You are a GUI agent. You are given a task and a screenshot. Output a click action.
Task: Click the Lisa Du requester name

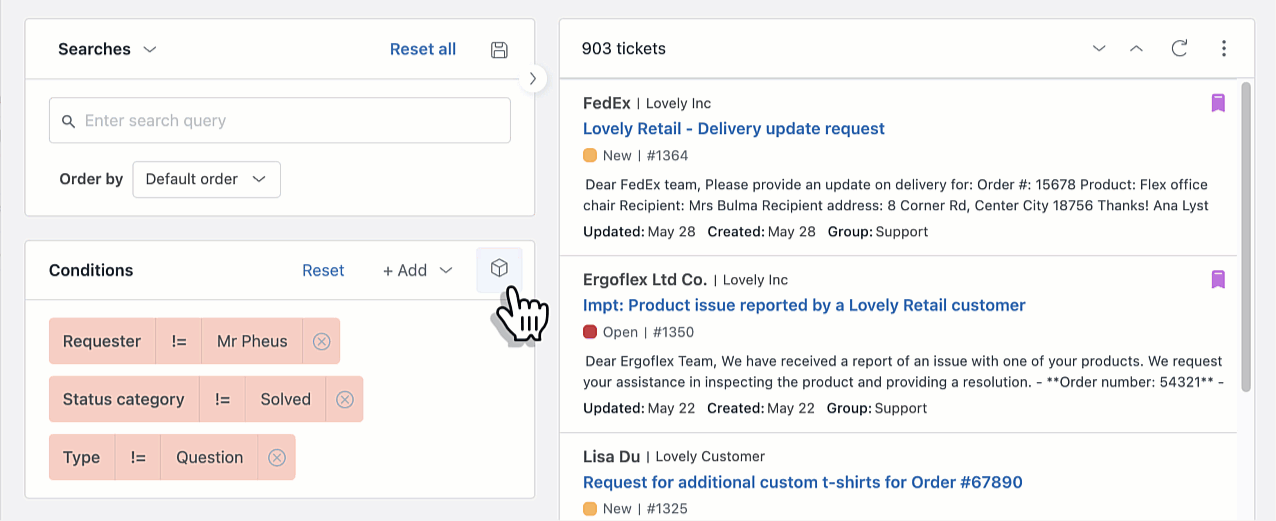[x=611, y=456]
